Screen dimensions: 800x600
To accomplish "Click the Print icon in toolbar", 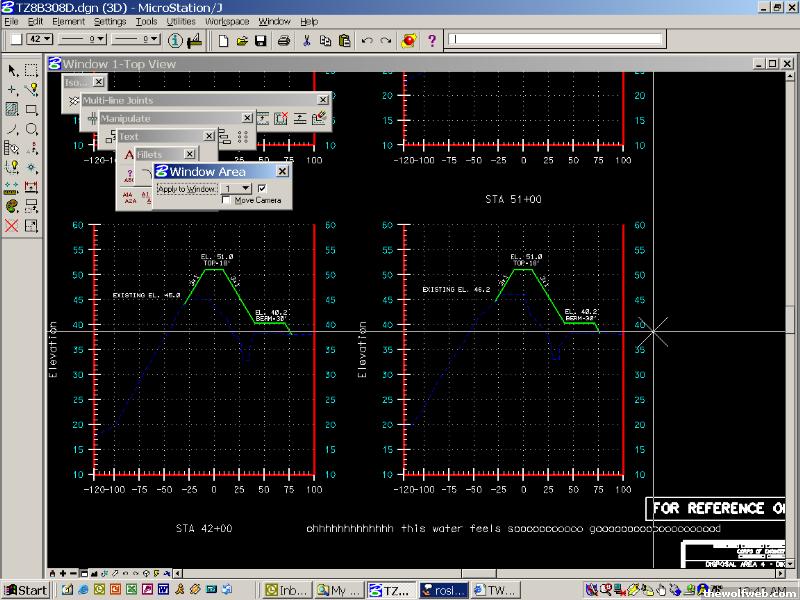I will point(284,40).
